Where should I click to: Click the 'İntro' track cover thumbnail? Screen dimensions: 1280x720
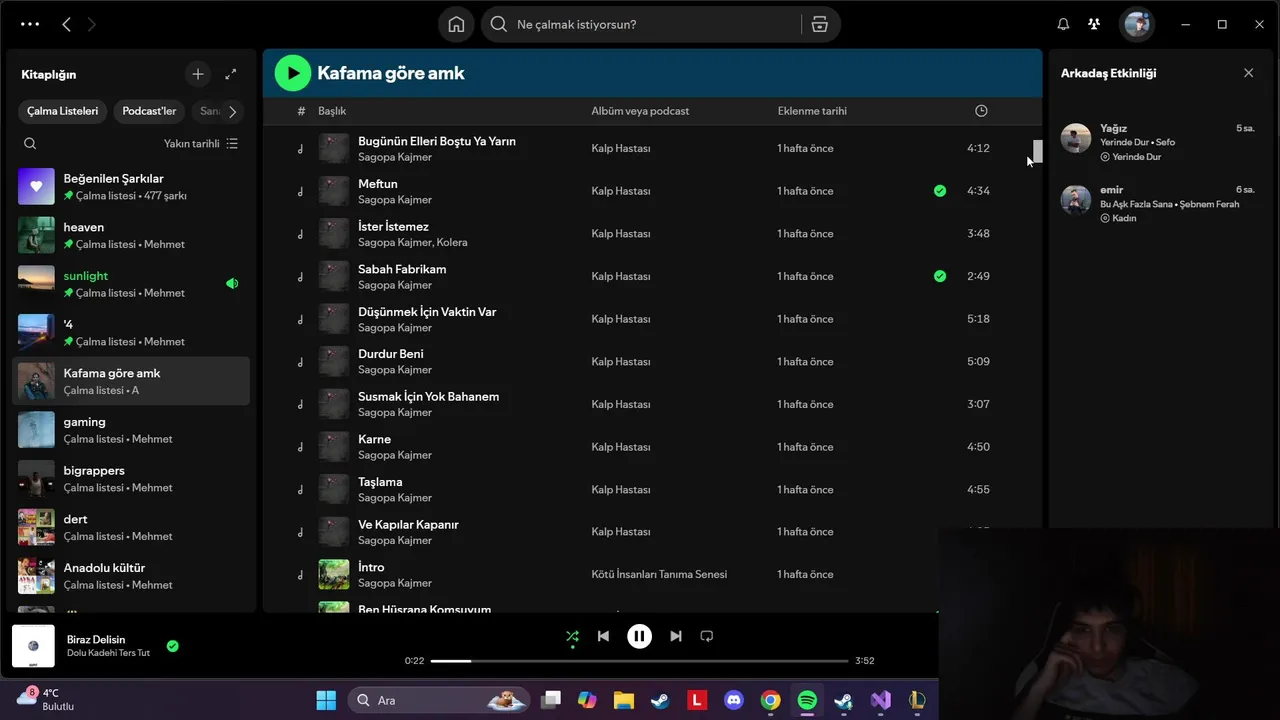334,575
